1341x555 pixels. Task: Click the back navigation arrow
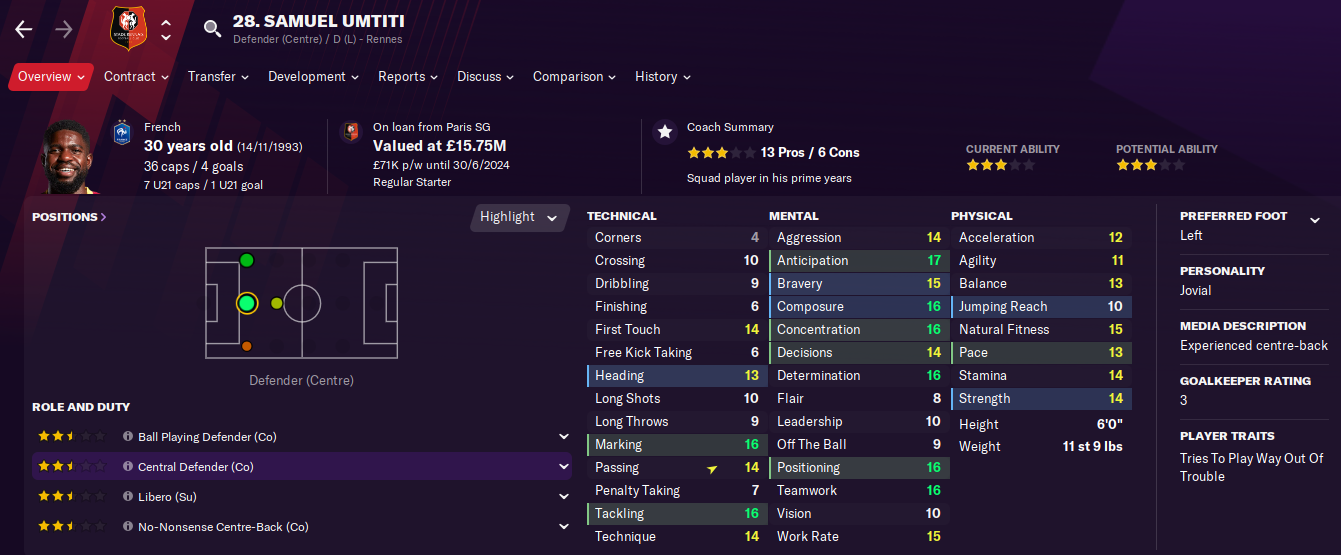click(x=24, y=29)
